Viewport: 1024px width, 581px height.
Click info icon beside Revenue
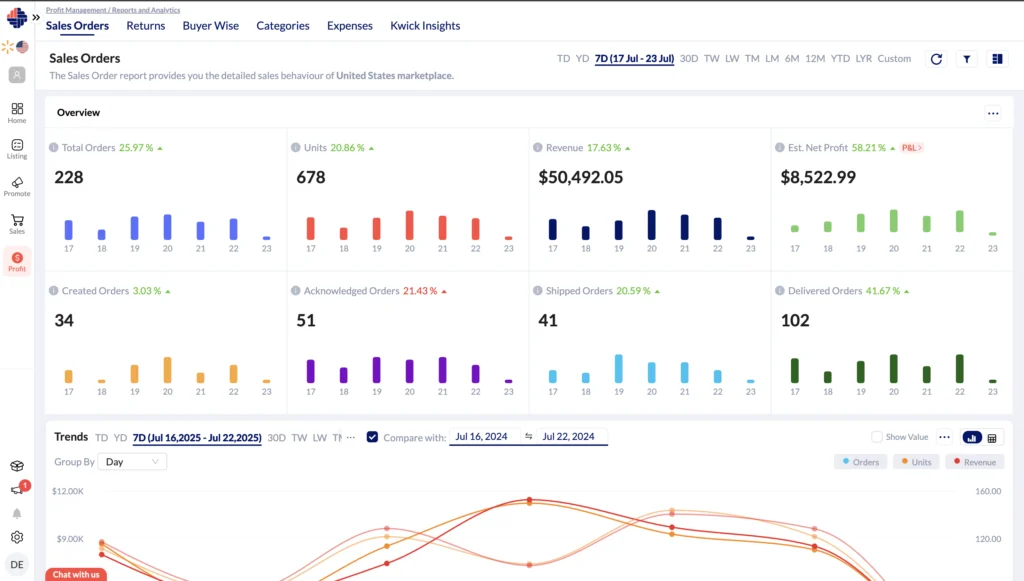(537, 148)
